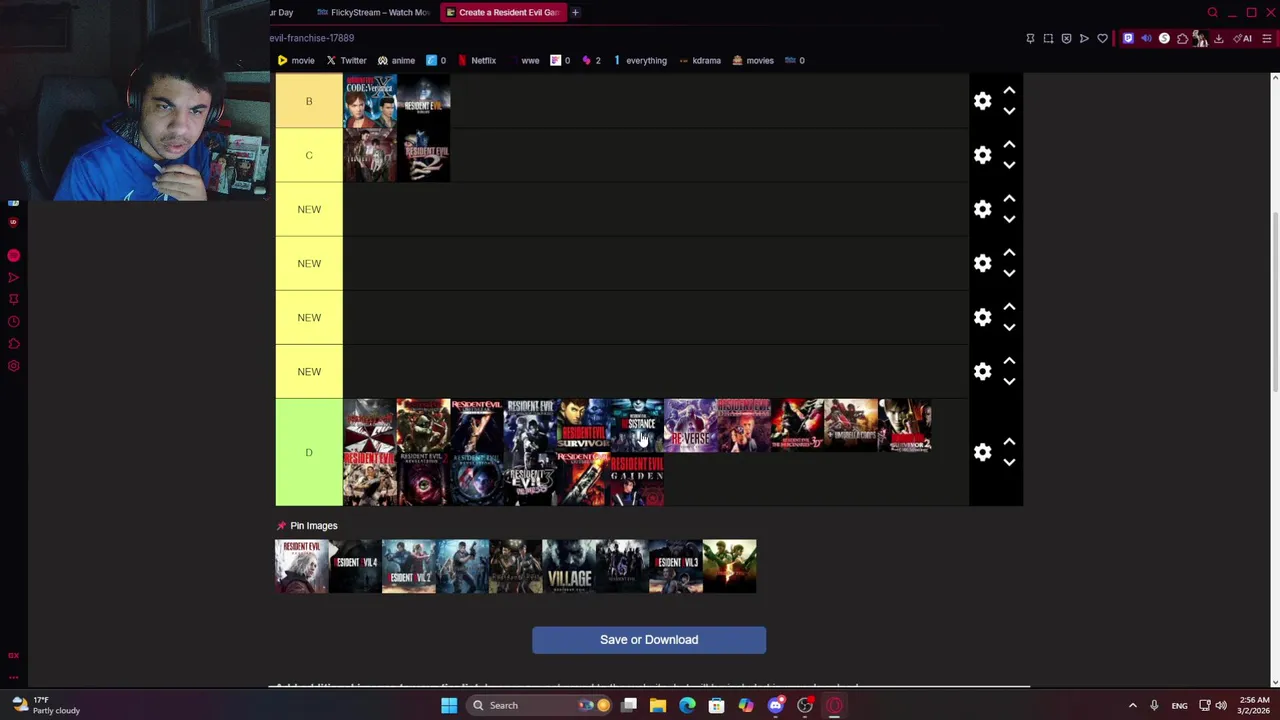Open settings gear for the last NEW row
The image size is (1280, 720).
[x=982, y=371]
